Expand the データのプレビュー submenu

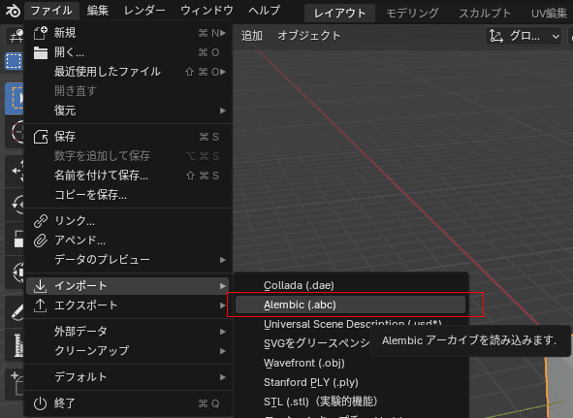pyautogui.click(x=128, y=260)
